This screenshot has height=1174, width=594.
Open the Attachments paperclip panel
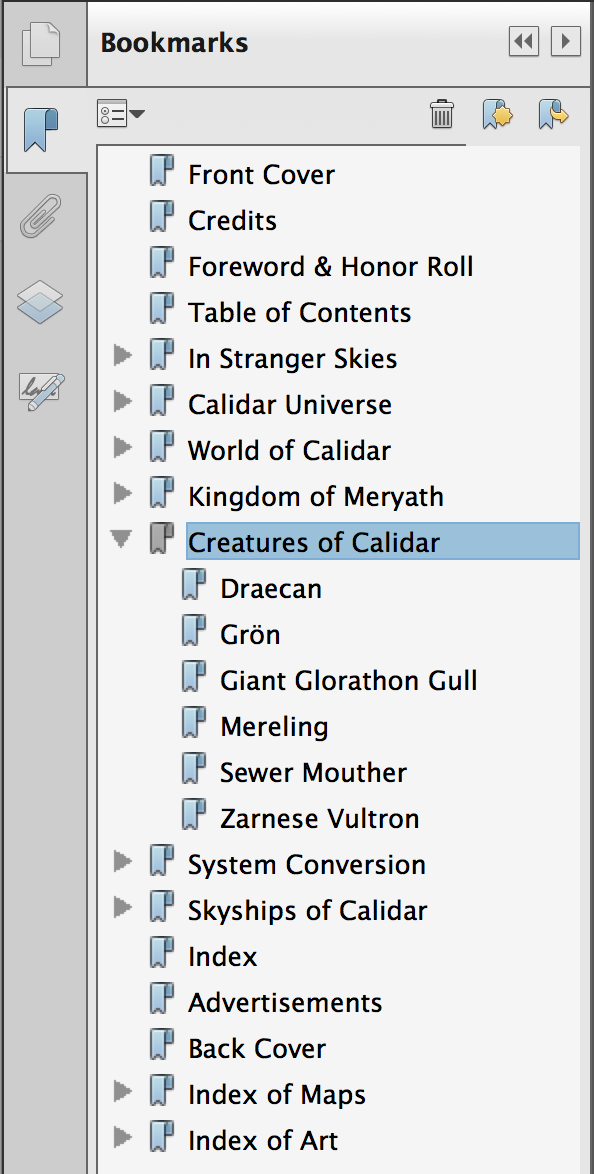point(40,216)
